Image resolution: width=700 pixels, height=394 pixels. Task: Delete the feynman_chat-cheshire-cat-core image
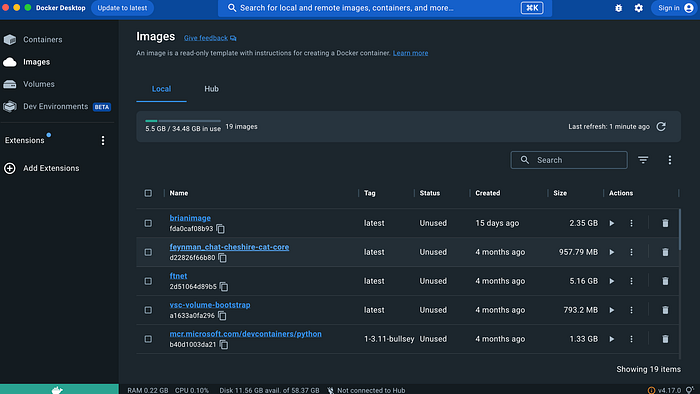665,252
